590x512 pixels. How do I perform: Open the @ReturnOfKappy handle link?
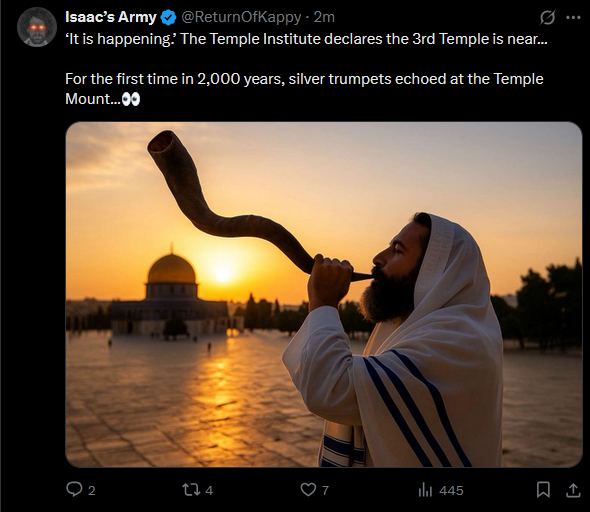pos(241,17)
